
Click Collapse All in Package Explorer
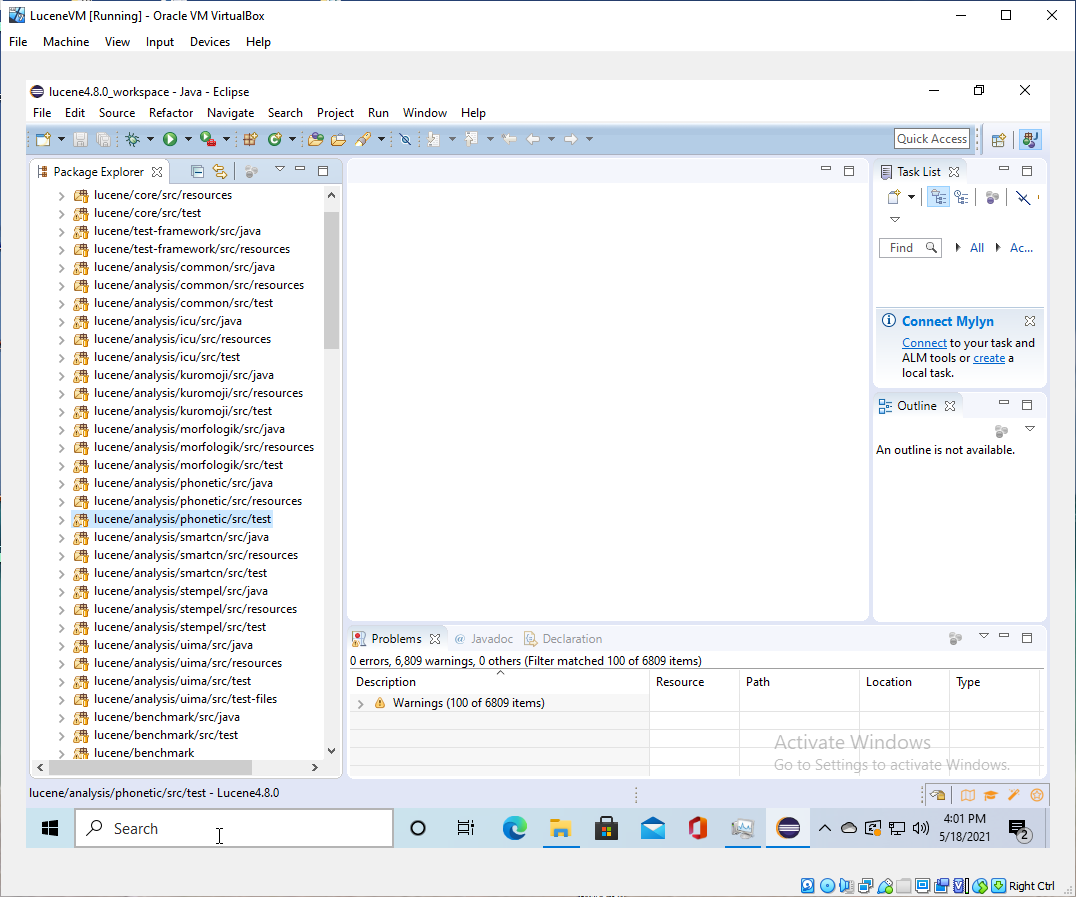click(x=197, y=171)
